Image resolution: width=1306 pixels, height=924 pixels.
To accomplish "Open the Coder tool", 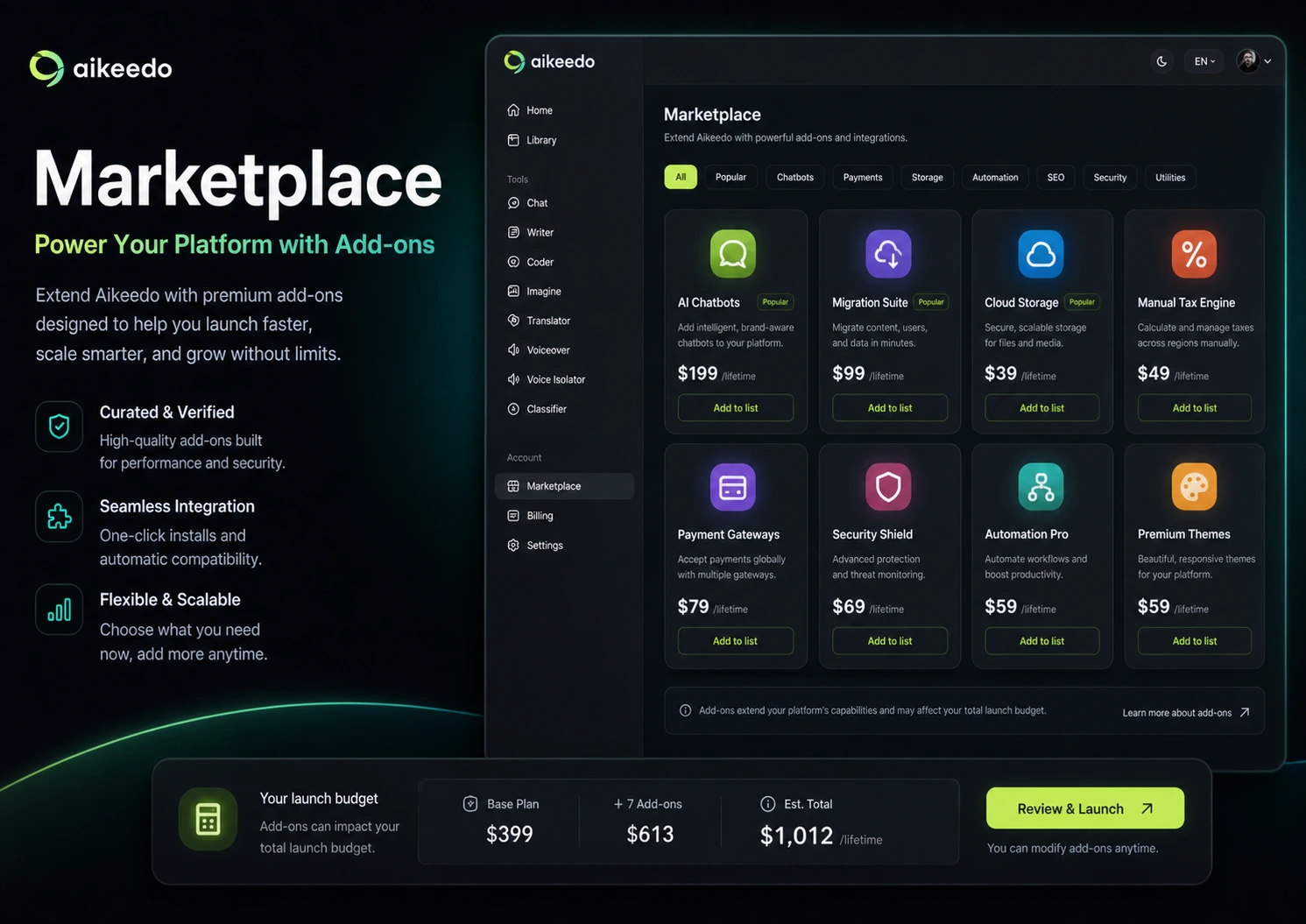I will click(531, 262).
